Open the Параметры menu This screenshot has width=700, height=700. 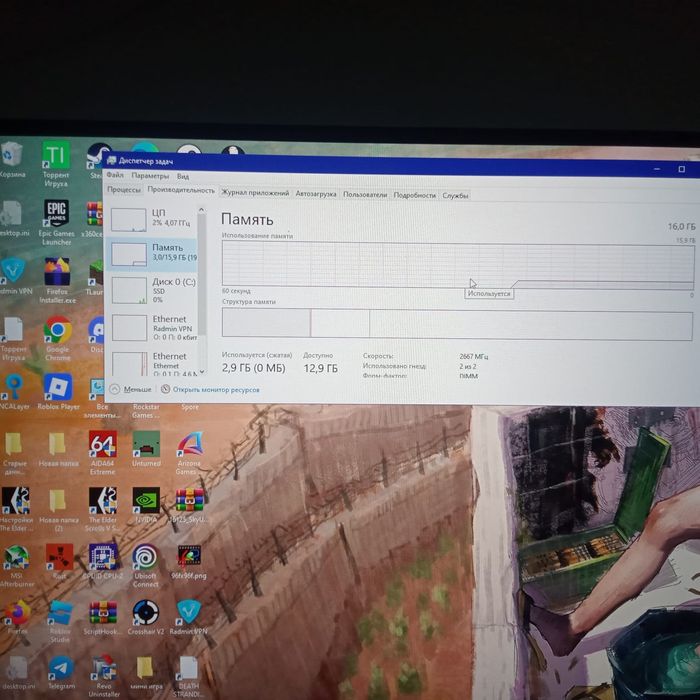coord(150,176)
